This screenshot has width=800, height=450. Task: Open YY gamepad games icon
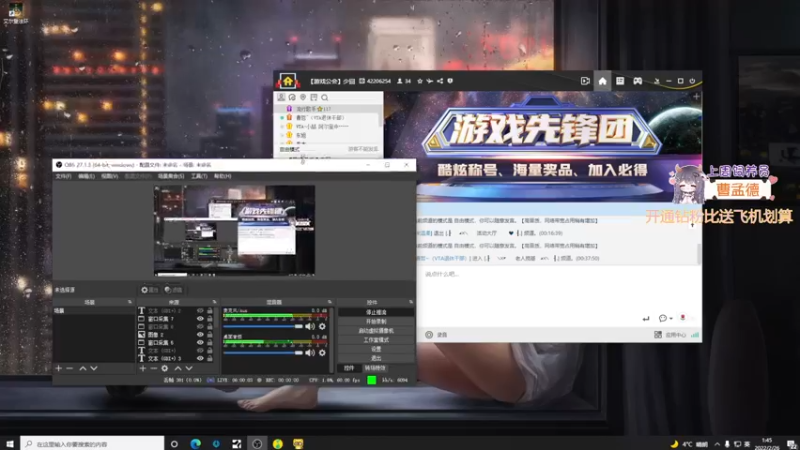(637, 81)
